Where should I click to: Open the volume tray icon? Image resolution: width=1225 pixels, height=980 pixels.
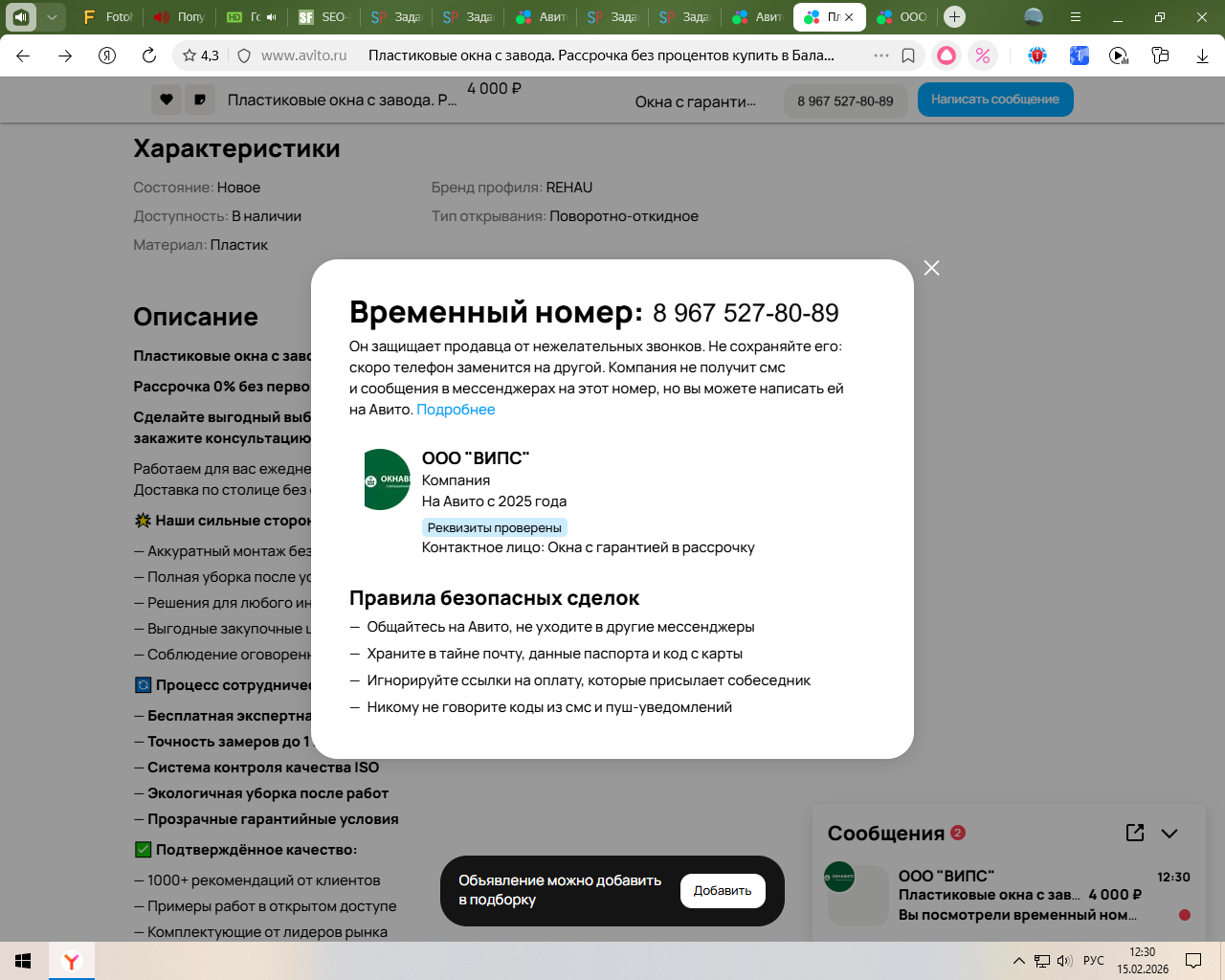pos(1064,961)
